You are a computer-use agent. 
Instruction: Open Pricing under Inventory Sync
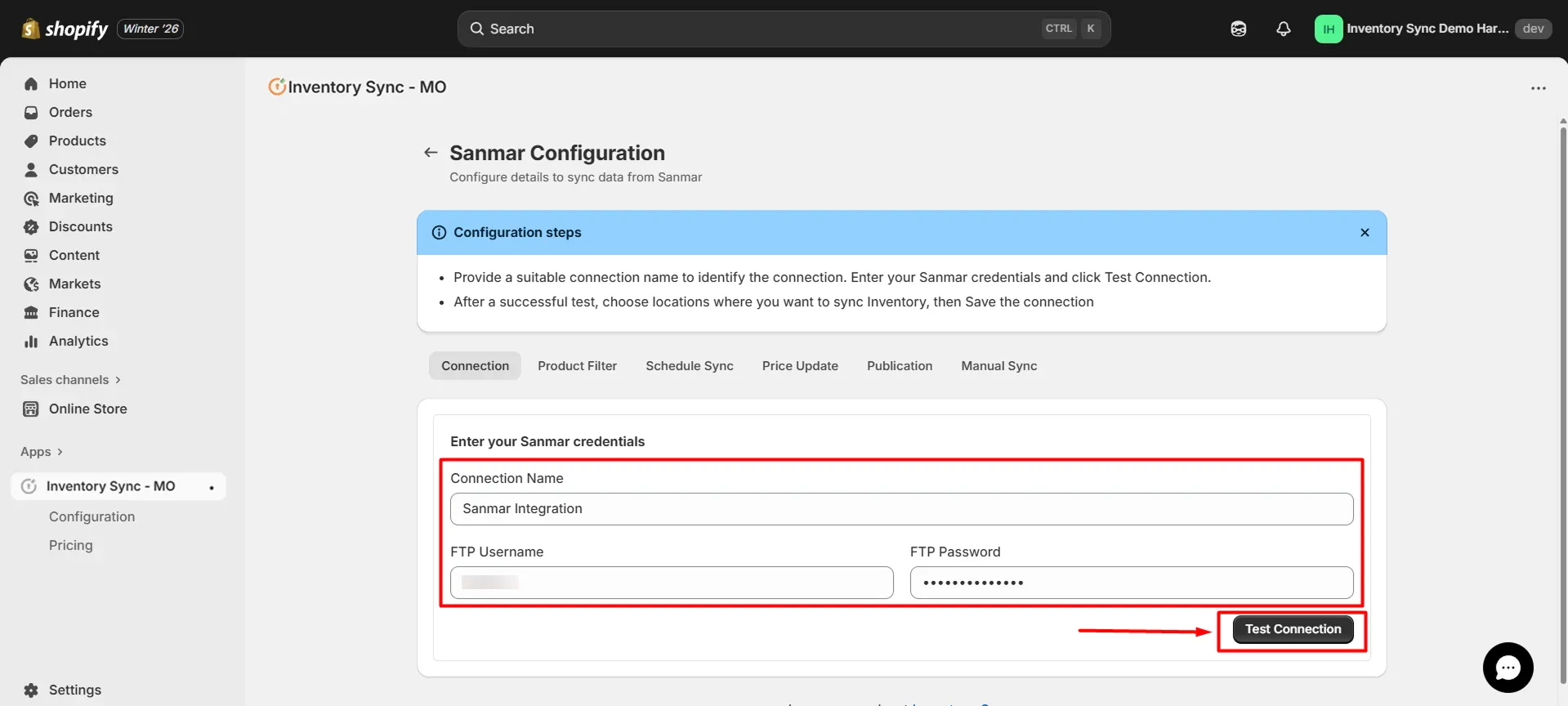click(71, 545)
